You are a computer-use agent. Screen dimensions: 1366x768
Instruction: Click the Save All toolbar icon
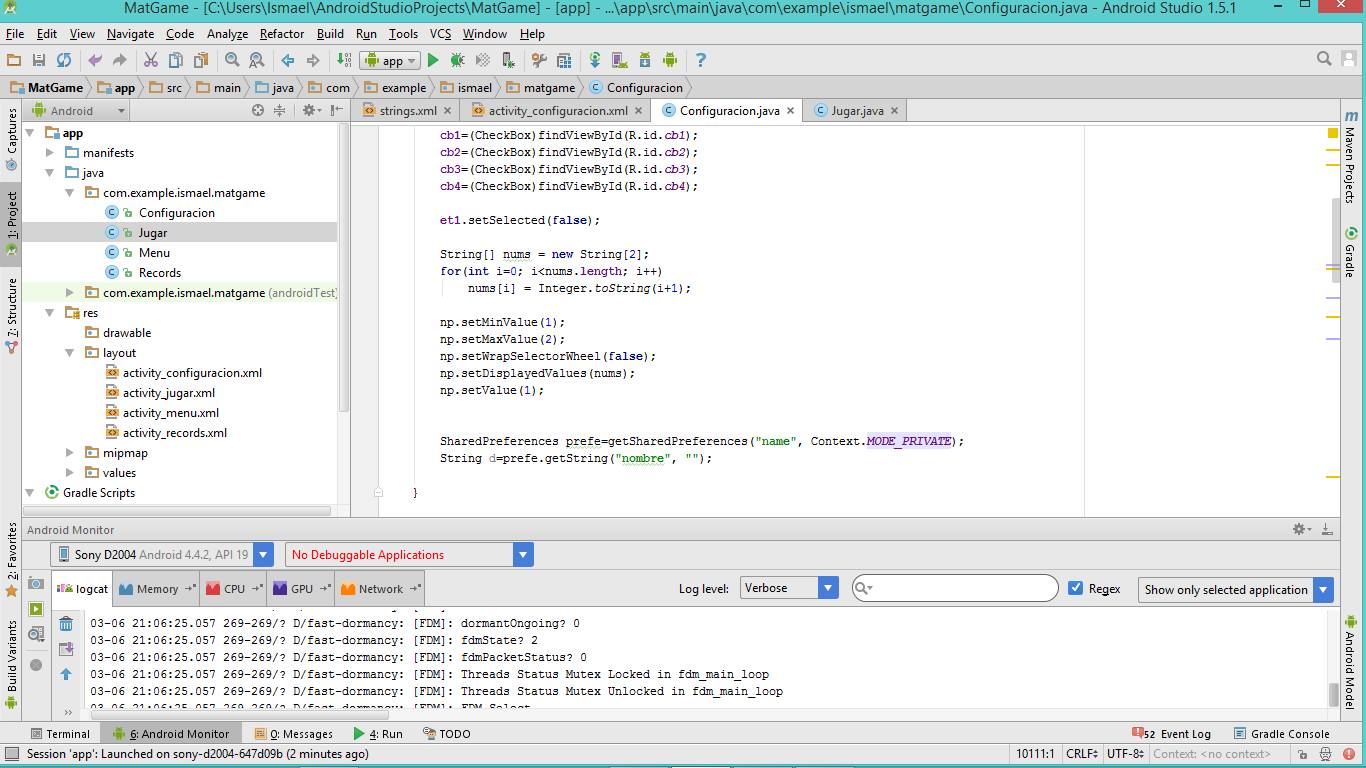point(39,60)
